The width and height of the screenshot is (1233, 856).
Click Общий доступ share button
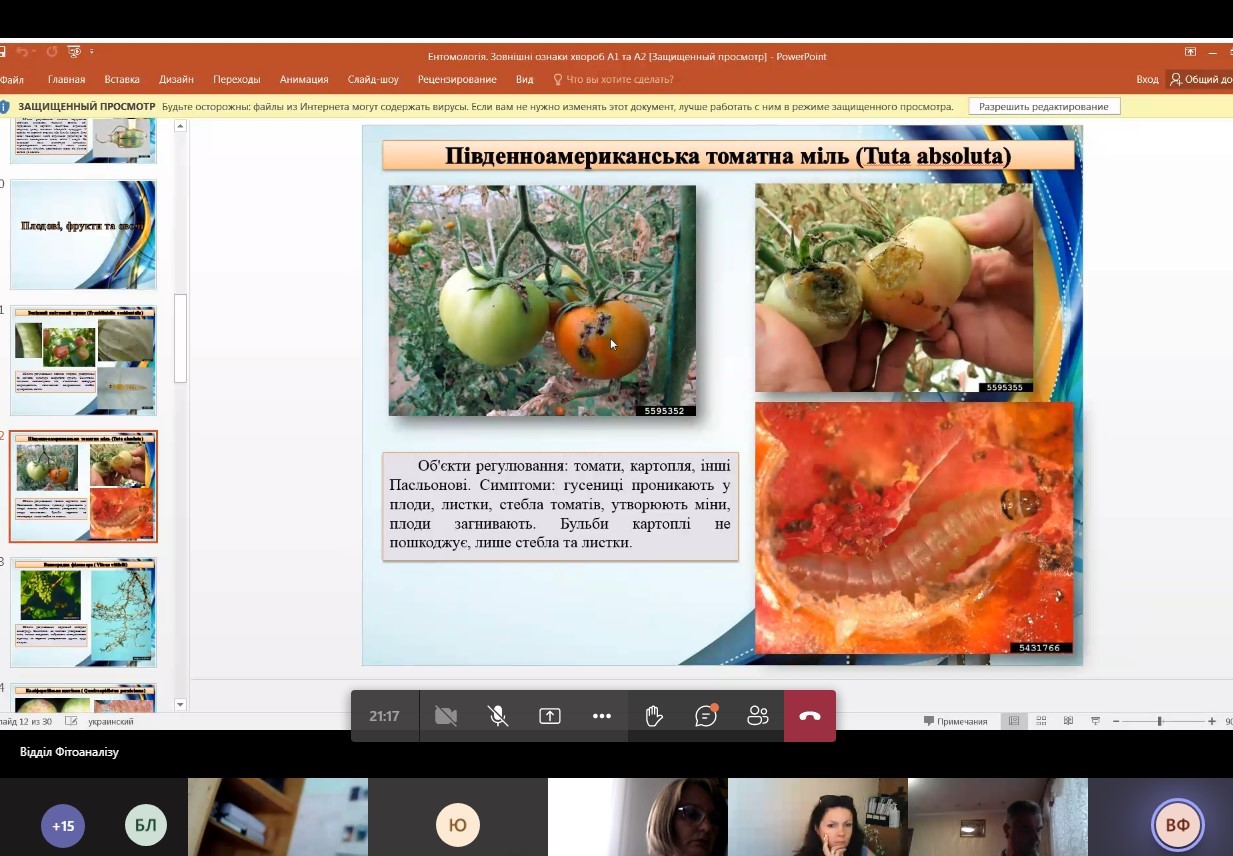pos(1200,80)
